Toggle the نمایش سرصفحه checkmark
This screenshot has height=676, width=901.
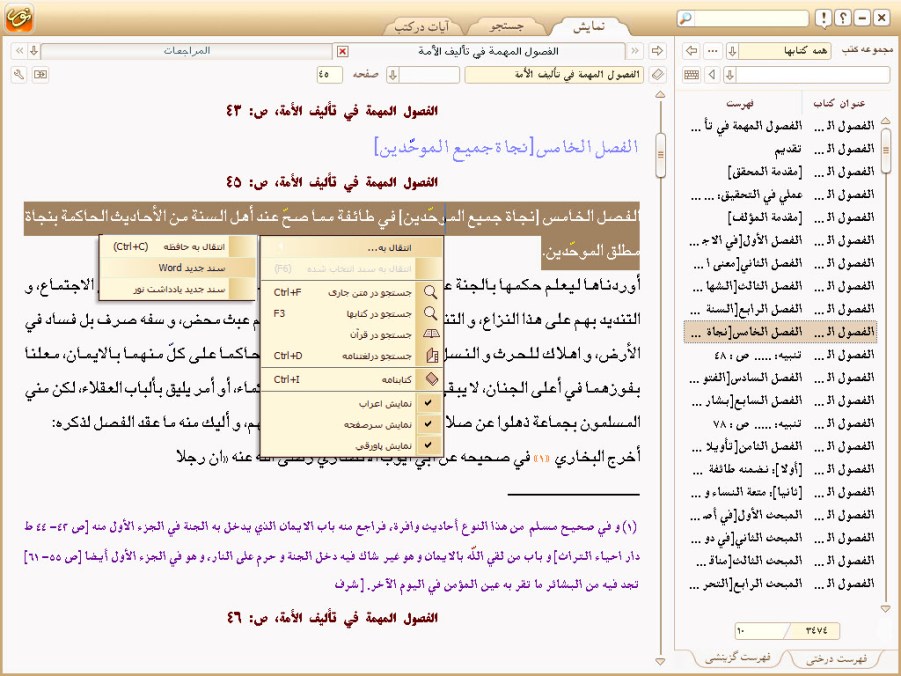click(x=428, y=424)
